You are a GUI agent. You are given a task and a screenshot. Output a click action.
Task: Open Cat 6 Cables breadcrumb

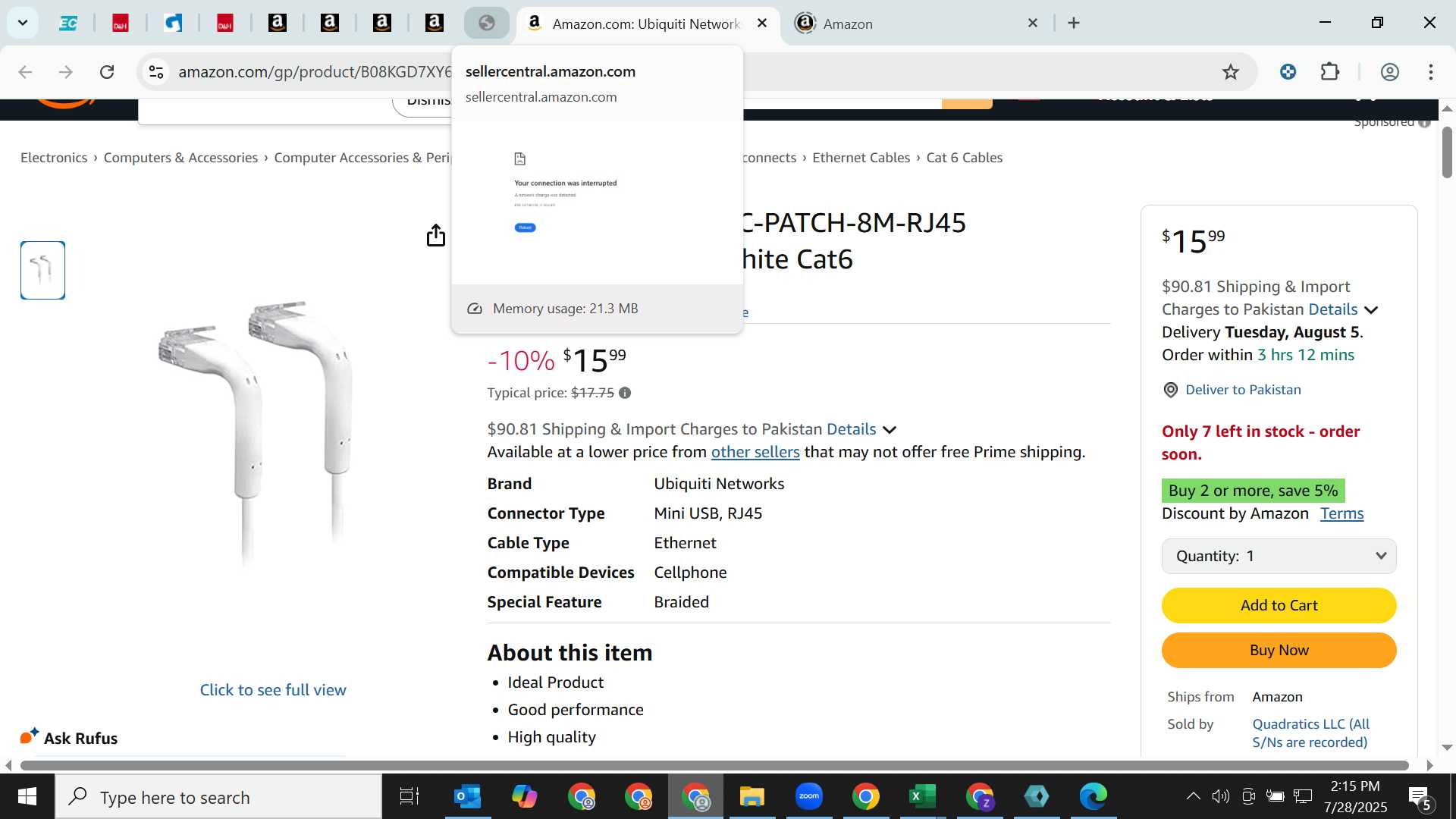965,158
